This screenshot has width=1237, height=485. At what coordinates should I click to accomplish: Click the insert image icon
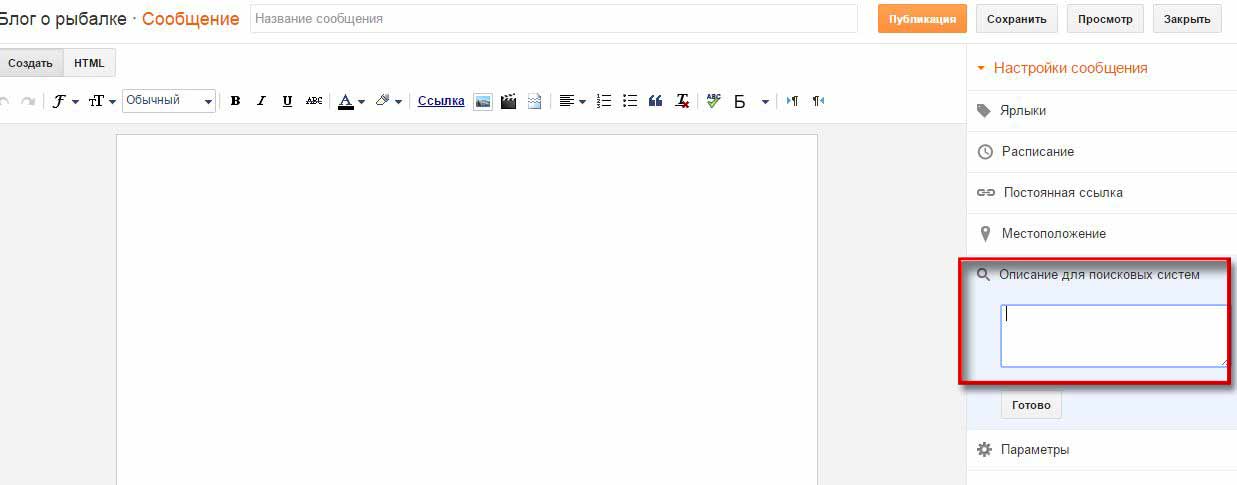(483, 101)
